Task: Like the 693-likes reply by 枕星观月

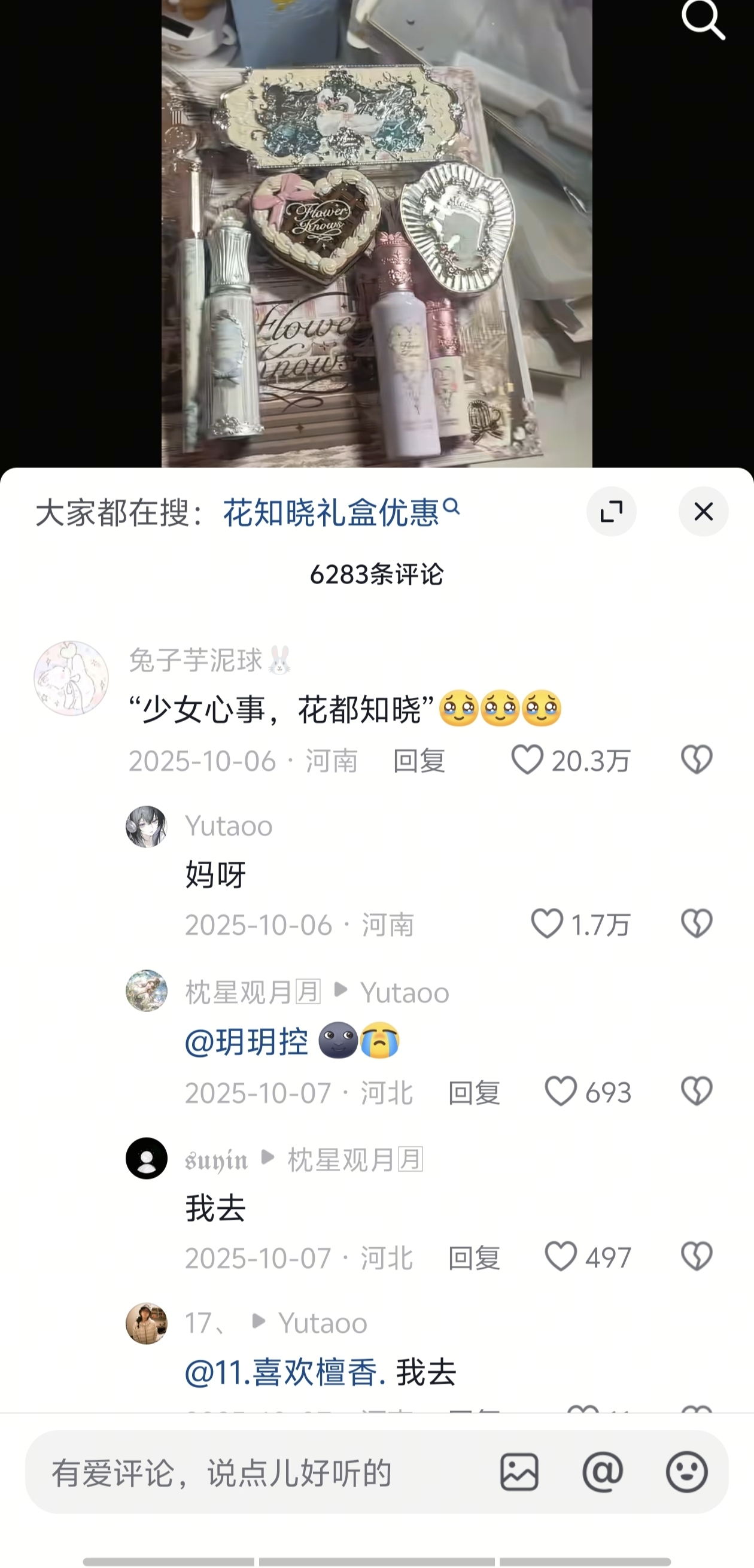Action: 561,1091
